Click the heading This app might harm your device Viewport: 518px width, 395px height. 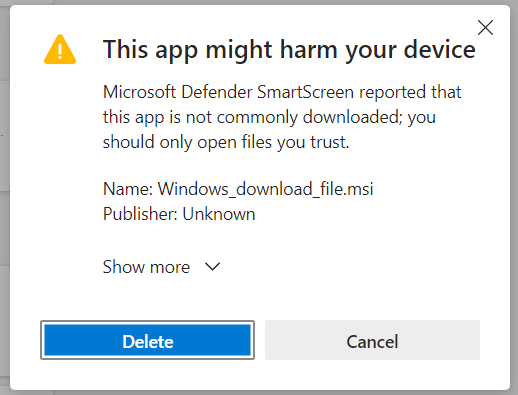(289, 50)
